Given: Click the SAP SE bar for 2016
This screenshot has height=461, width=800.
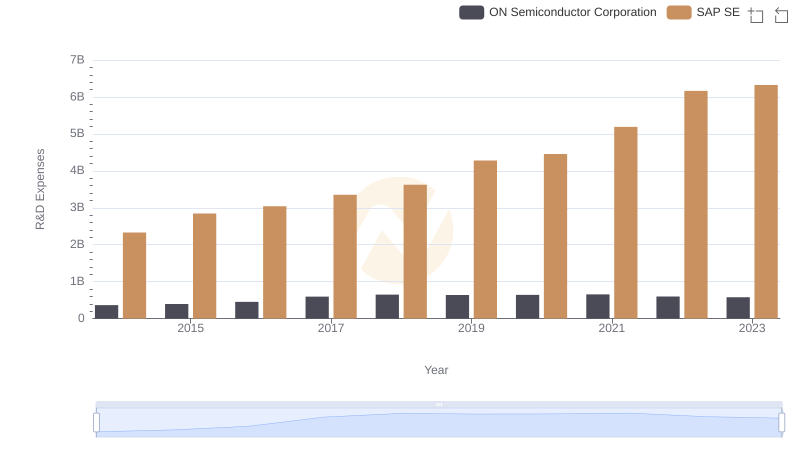Looking at the screenshot, I should coord(274,262).
